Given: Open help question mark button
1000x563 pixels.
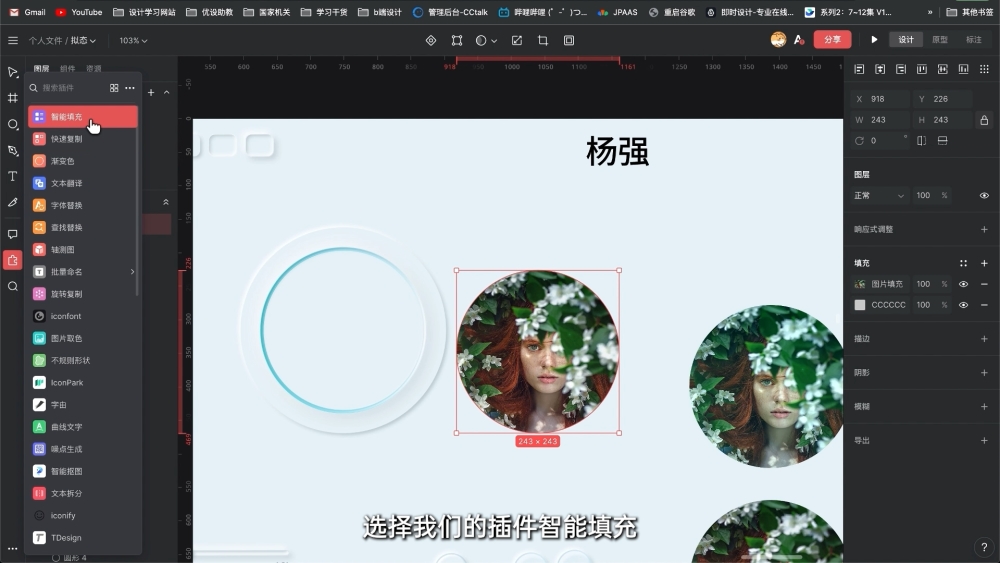Looking at the screenshot, I should tap(984, 547).
